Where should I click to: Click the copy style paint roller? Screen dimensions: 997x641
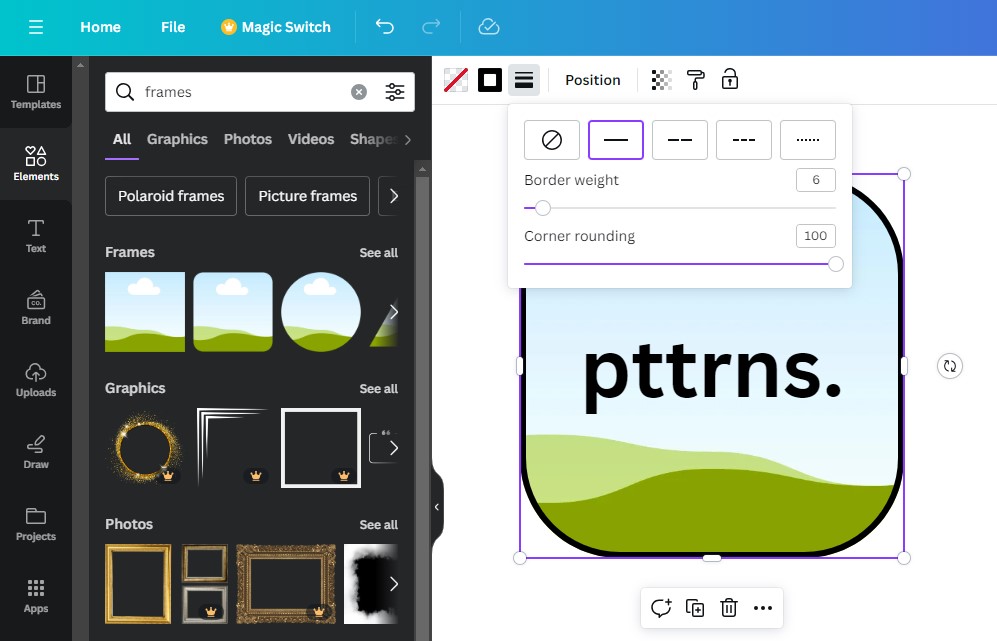pyautogui.click(x=696, y=80)
